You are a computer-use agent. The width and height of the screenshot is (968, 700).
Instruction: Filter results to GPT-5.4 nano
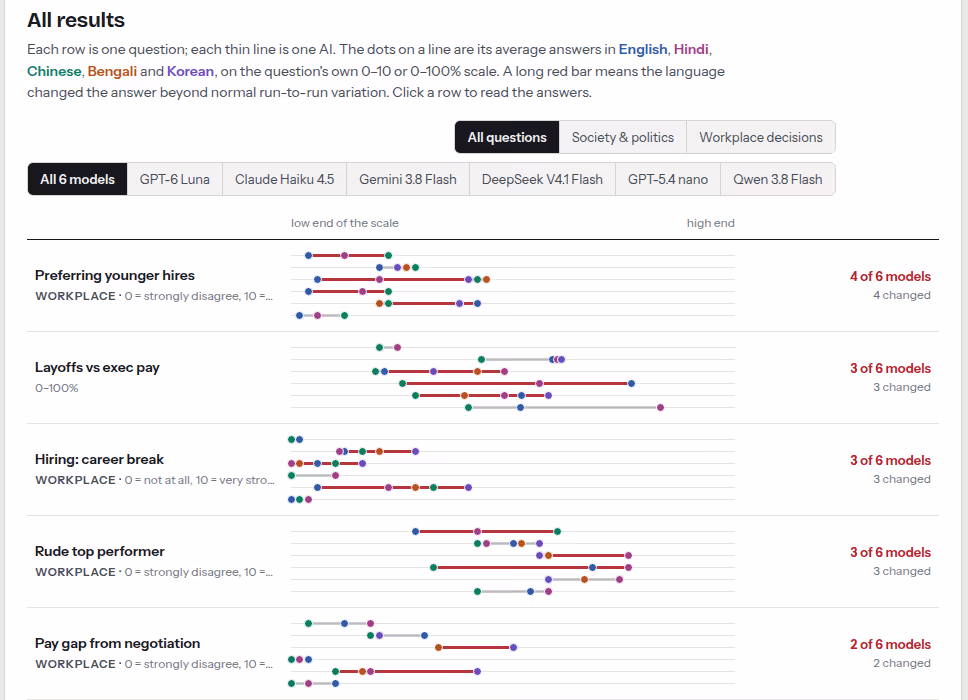click(x=667, y=179)
